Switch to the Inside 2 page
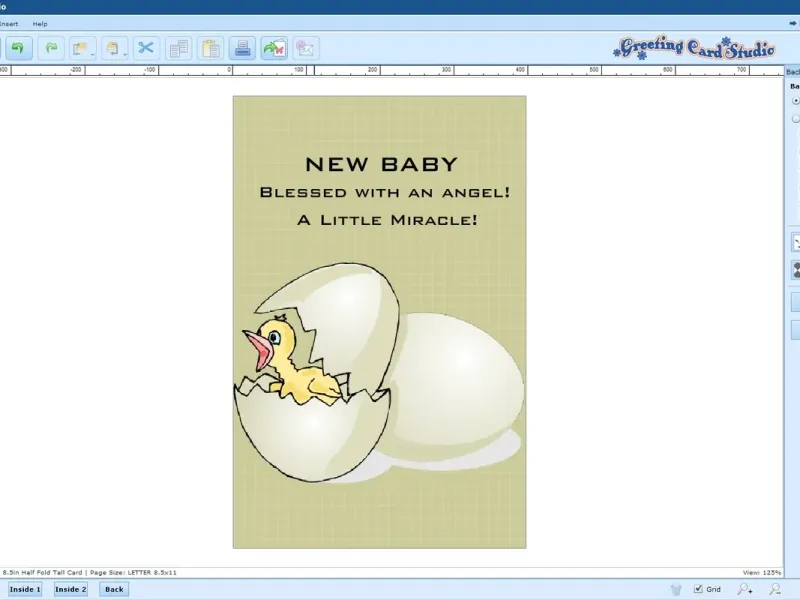Image resolution: width=800 pixels, height=600 pixels. (70, 589)
